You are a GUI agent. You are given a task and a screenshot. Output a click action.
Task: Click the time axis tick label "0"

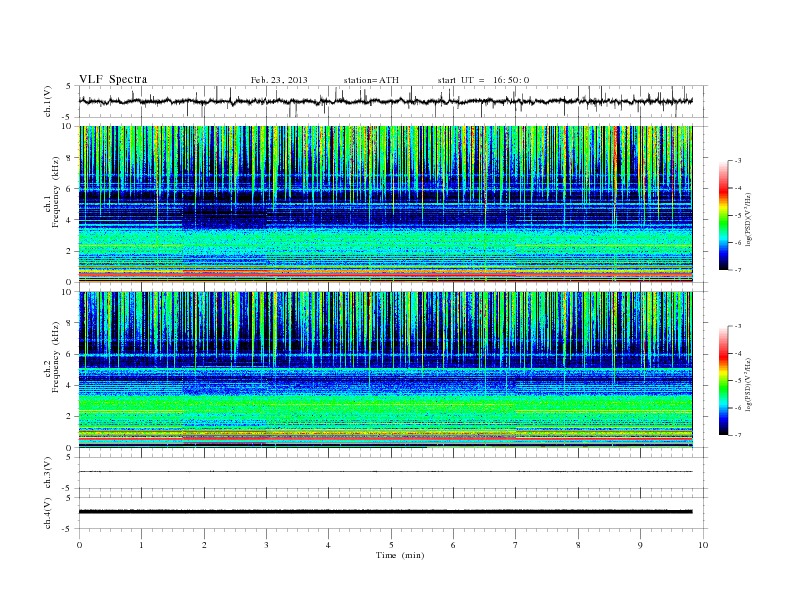click(79, 545)
